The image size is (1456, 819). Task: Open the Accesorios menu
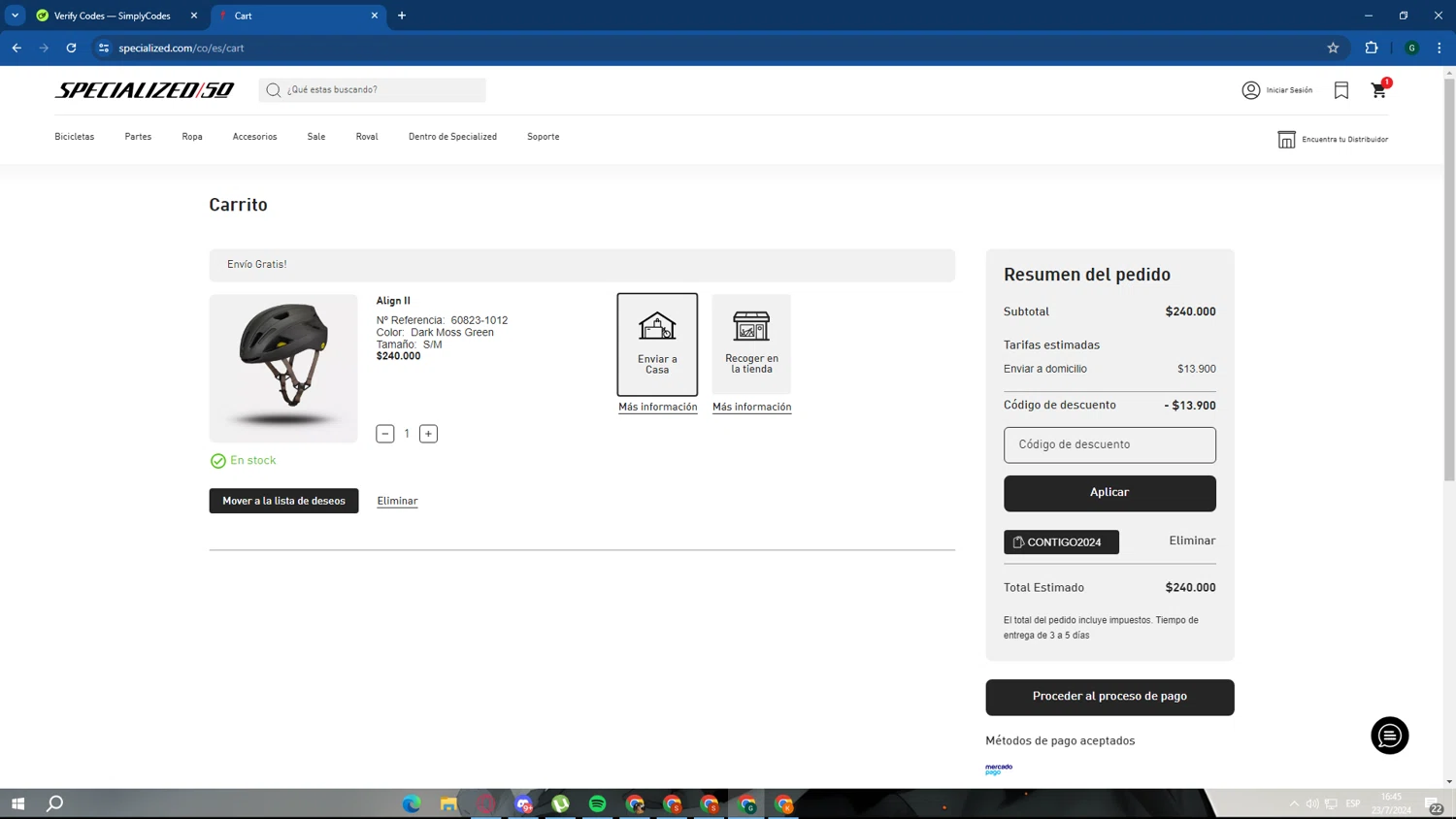click(x=254, y=137)
